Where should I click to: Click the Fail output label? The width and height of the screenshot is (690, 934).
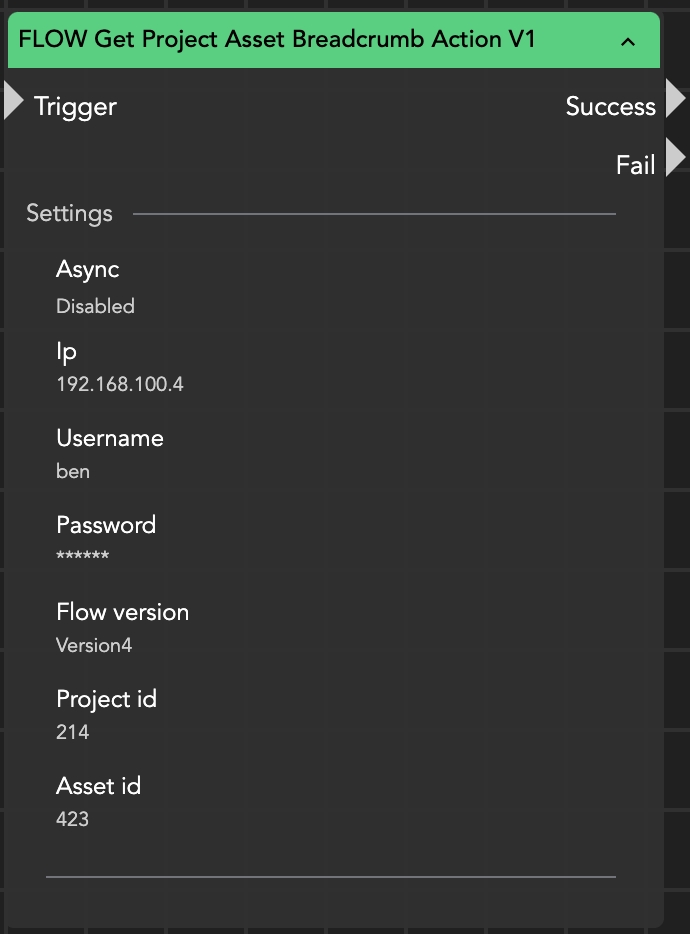pos(635,165)
